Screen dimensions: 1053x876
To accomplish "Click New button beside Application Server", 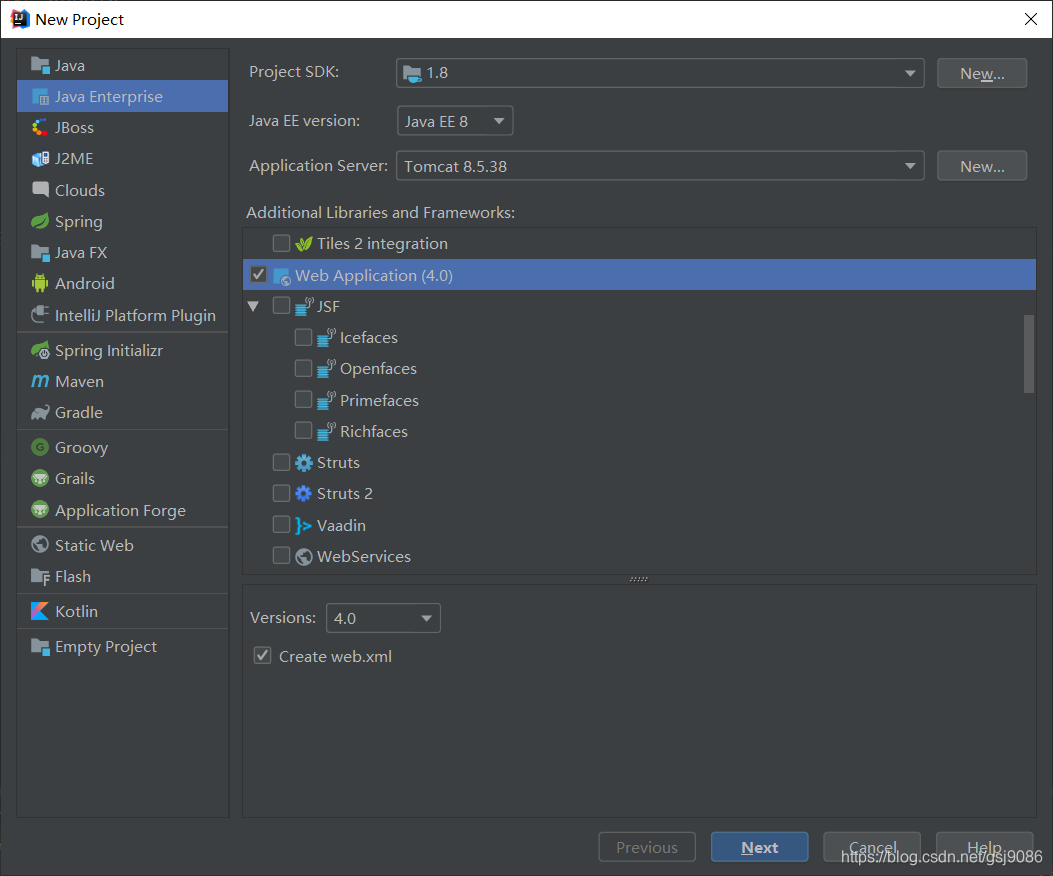I will [982, 166].
